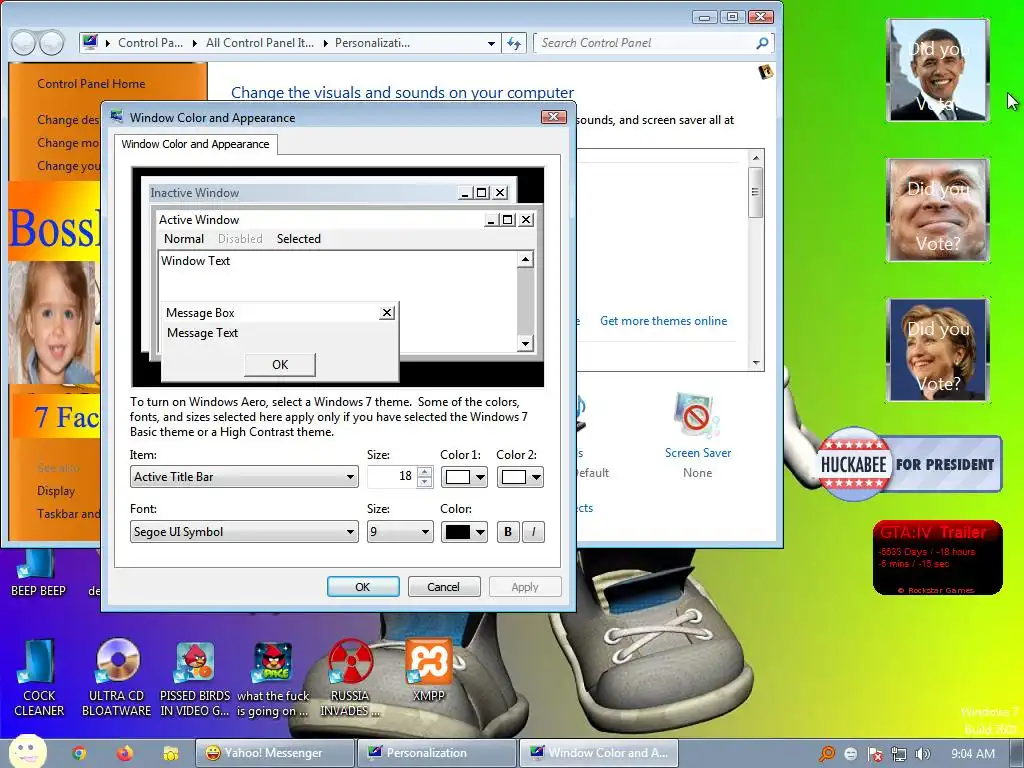Launch Chrome from the taskbar
Image resolution: width=1024 pixels, height=768 pixels.
[x=79, y=753]
